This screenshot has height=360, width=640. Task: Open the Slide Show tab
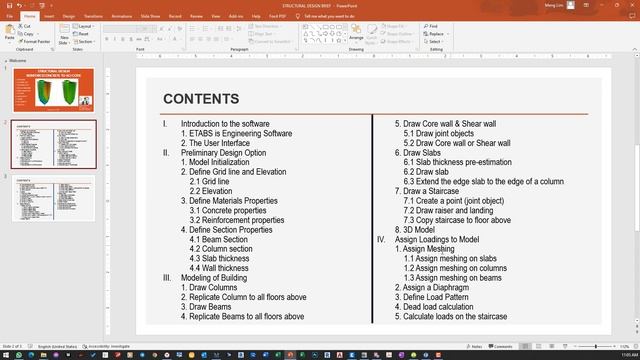pos(150,16)
